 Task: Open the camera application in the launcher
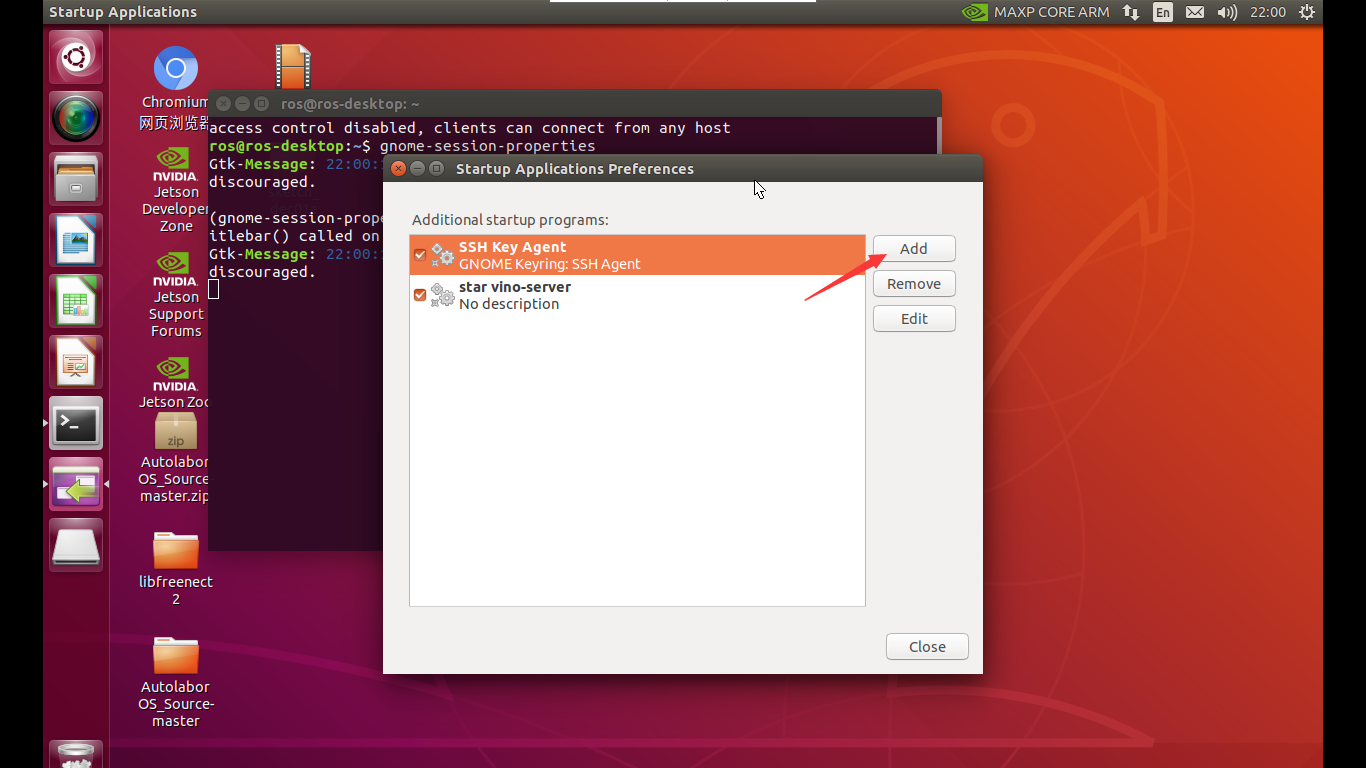[75, 118]
